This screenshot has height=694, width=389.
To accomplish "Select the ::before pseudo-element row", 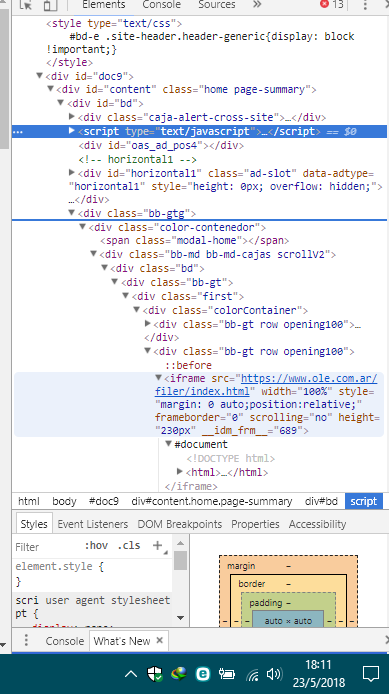I will (x=189, y=365).
